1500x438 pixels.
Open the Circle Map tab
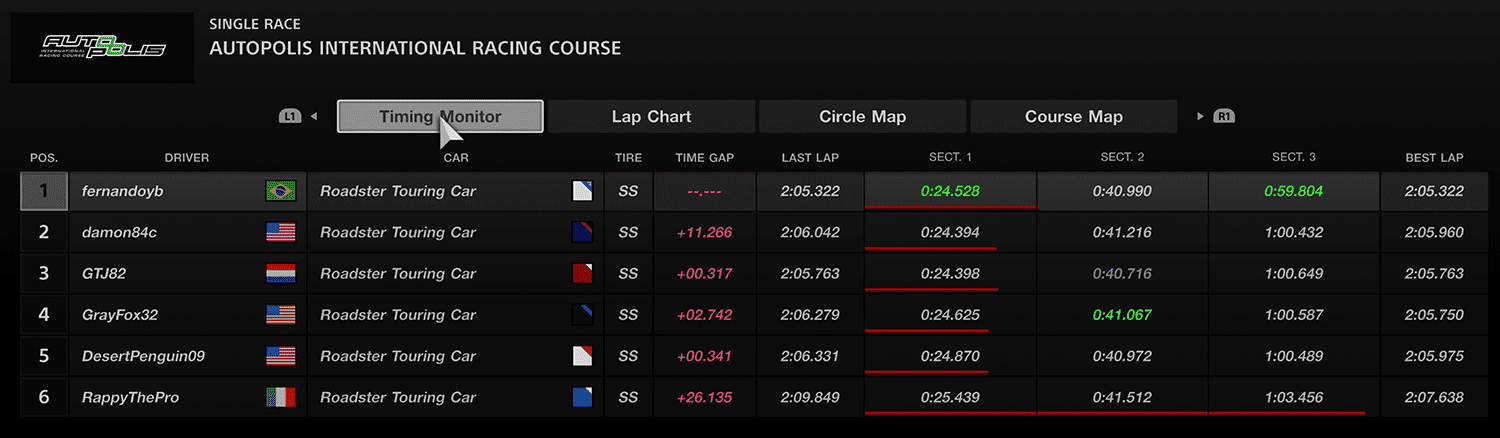(862, 117)
